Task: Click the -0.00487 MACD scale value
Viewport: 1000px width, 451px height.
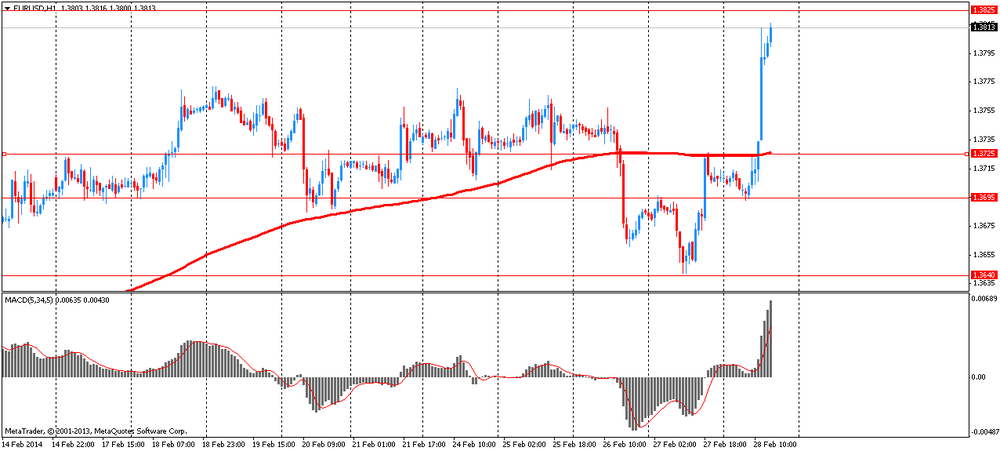Action: click(x=984, y=431)
